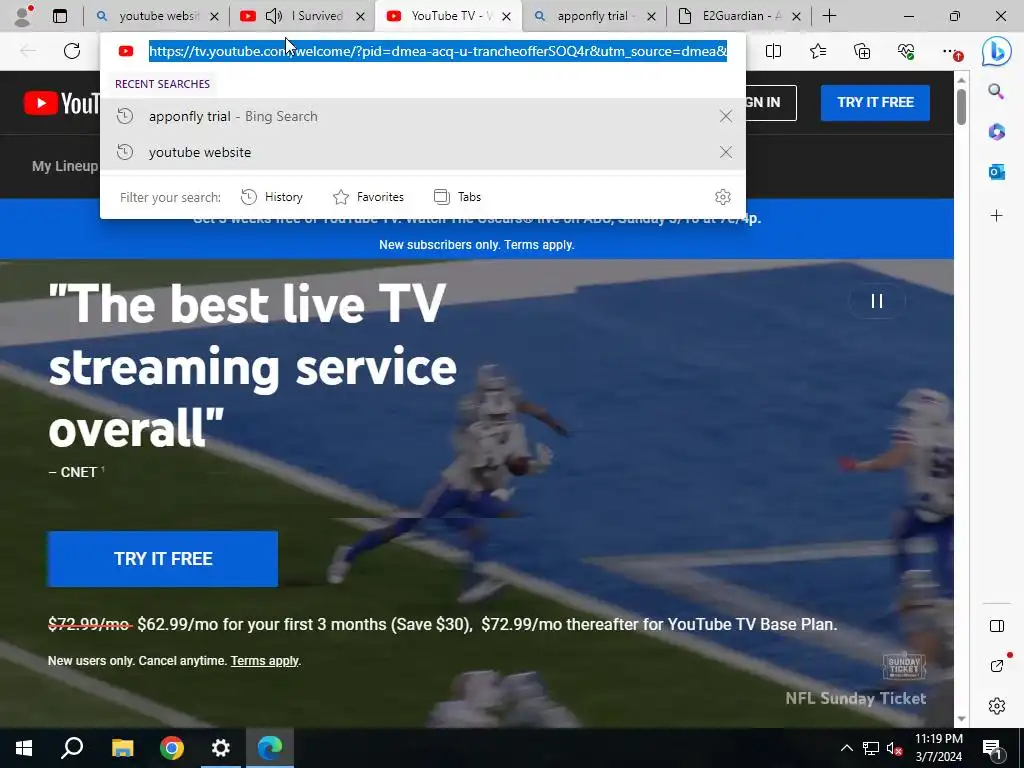Filter search by Tabs
The width and height of the screenshot is (1024, 768).
[457, 197]
